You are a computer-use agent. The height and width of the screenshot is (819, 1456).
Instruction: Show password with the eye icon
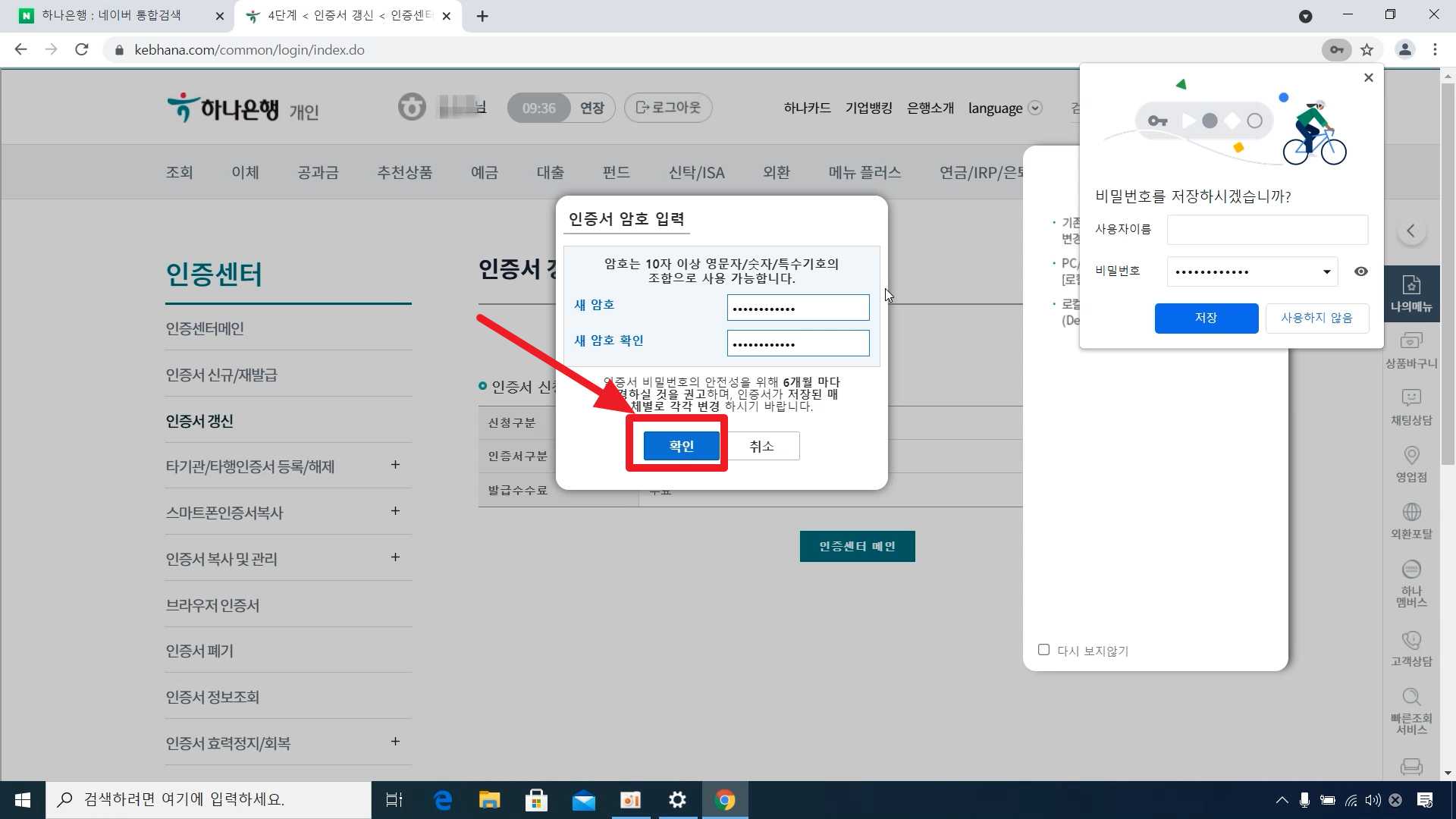point(1361,271)
